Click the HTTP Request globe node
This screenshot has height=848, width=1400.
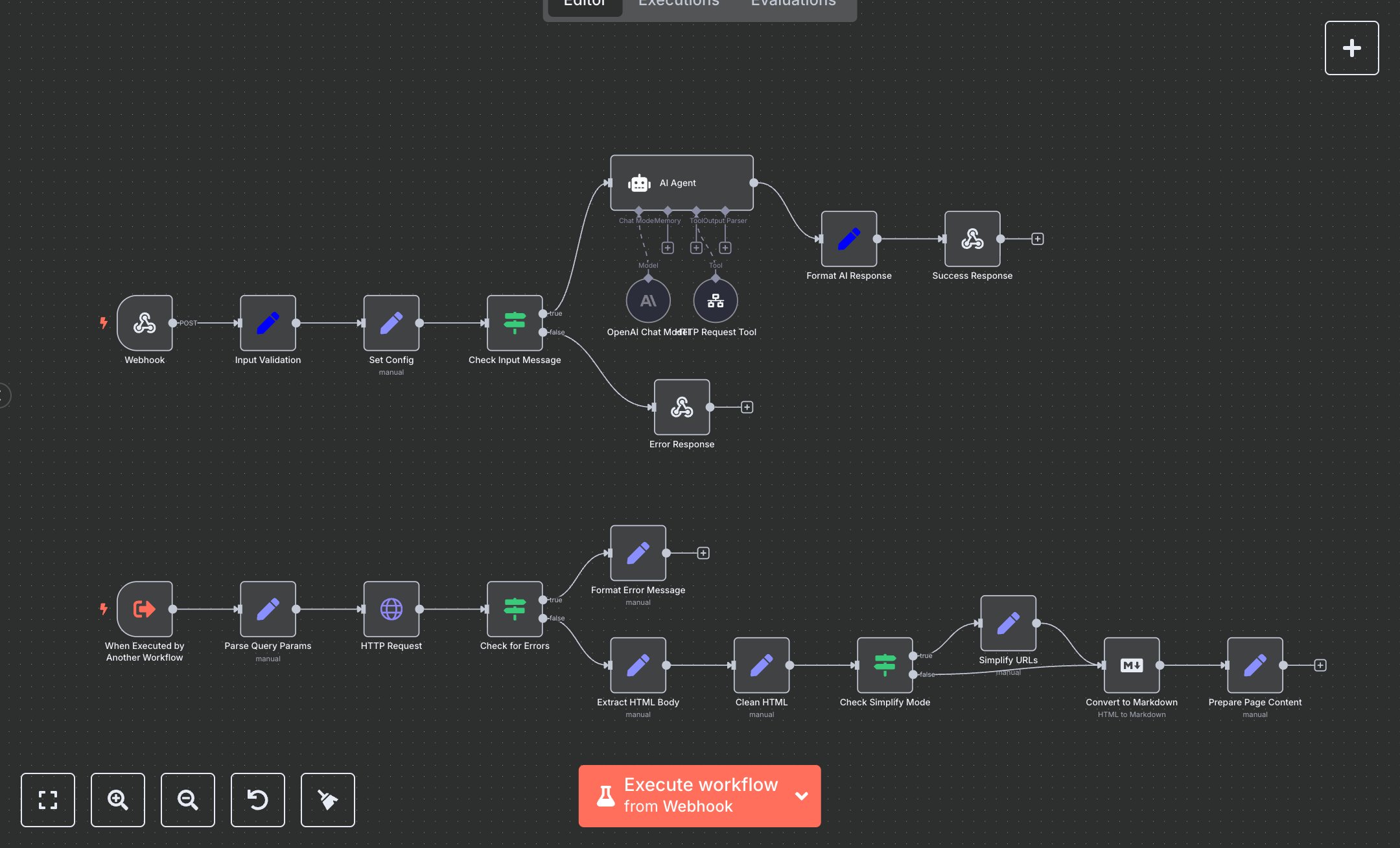[x=391, y=609]
